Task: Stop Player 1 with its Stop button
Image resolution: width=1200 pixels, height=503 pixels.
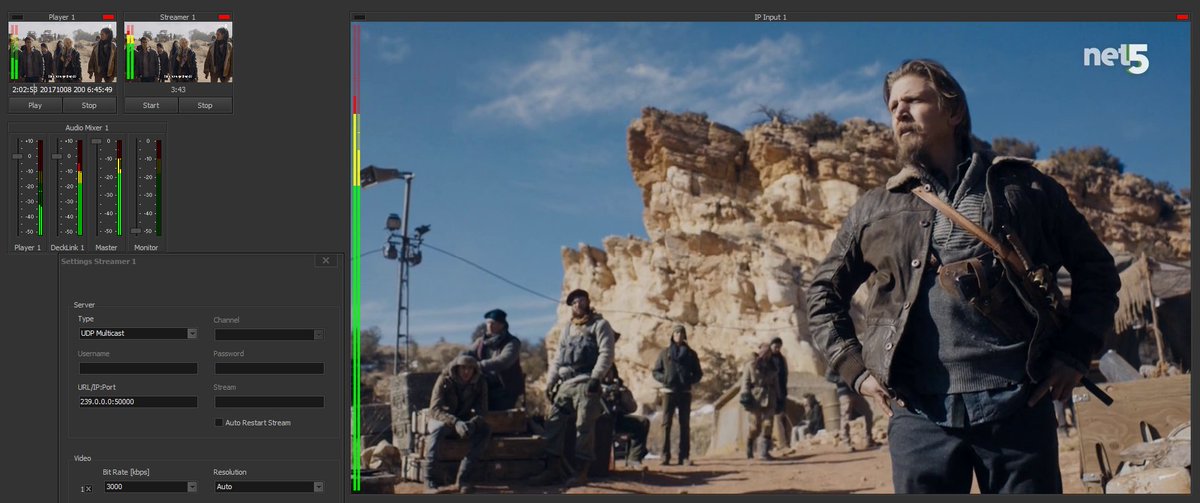Action: tap(89, 105)
